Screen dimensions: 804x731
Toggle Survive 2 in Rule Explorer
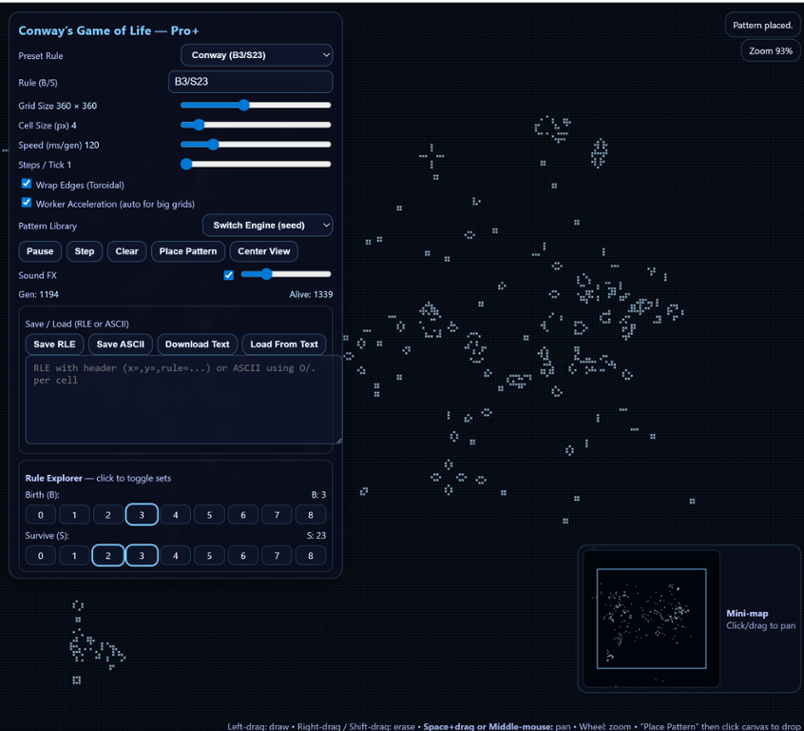coord(107,555)
